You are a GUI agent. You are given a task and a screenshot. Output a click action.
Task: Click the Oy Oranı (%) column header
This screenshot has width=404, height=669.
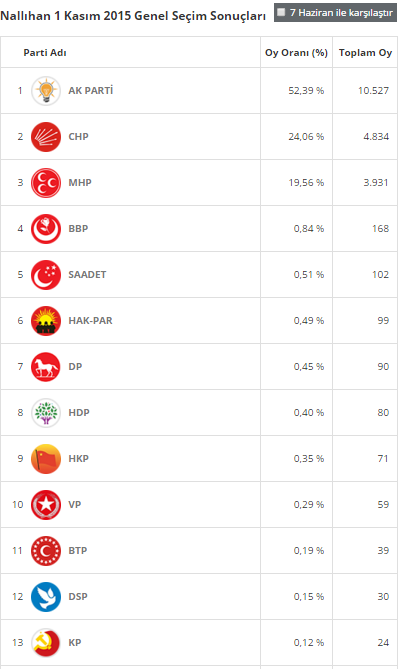(x=296, y=53)
